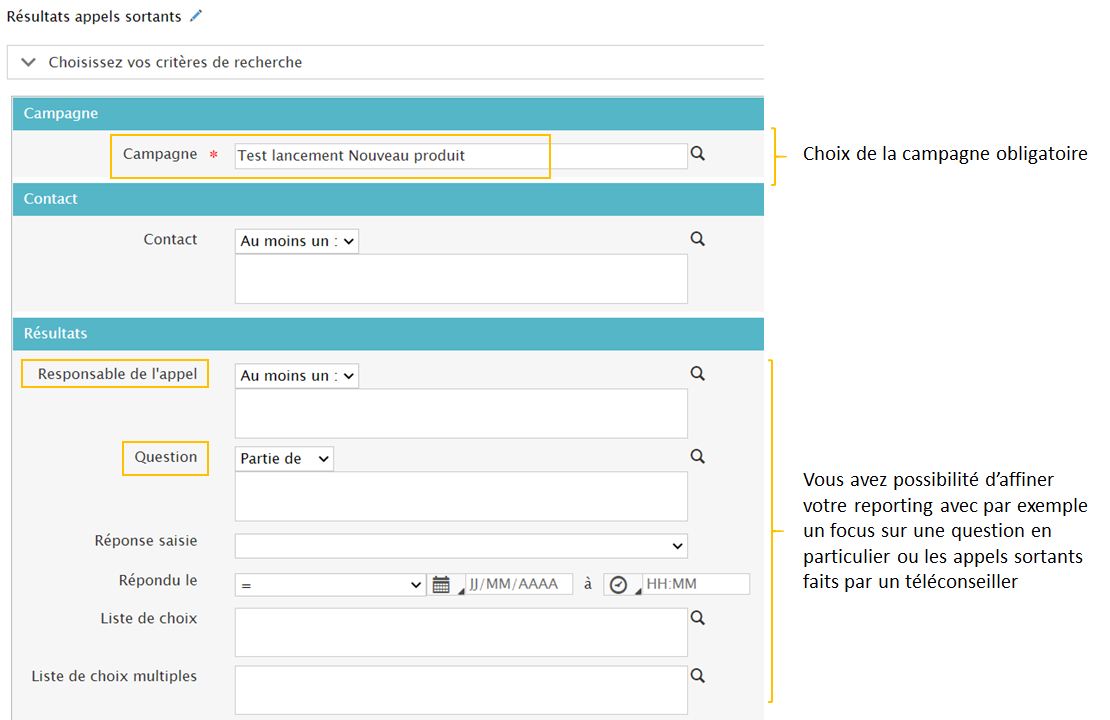
Task: Open the clock time picker icon
Action: point(618,585)
